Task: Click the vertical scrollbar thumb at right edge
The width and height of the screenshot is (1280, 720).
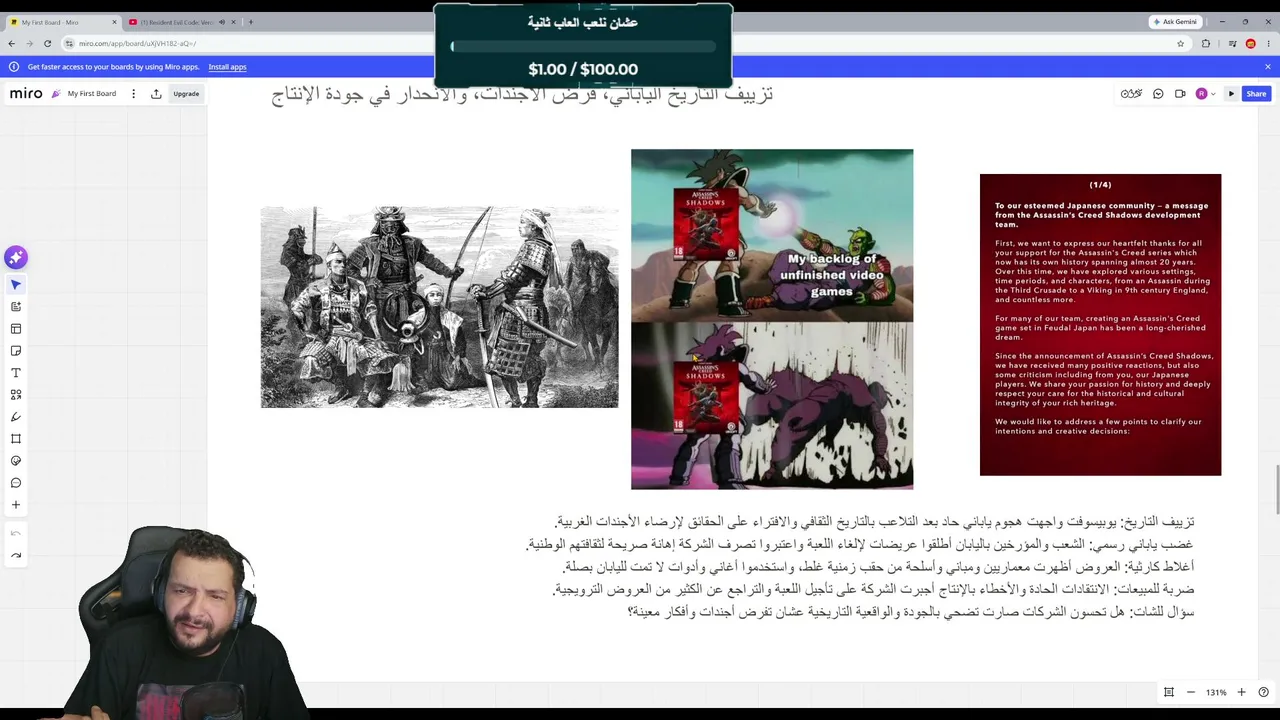Action: 1276,489
